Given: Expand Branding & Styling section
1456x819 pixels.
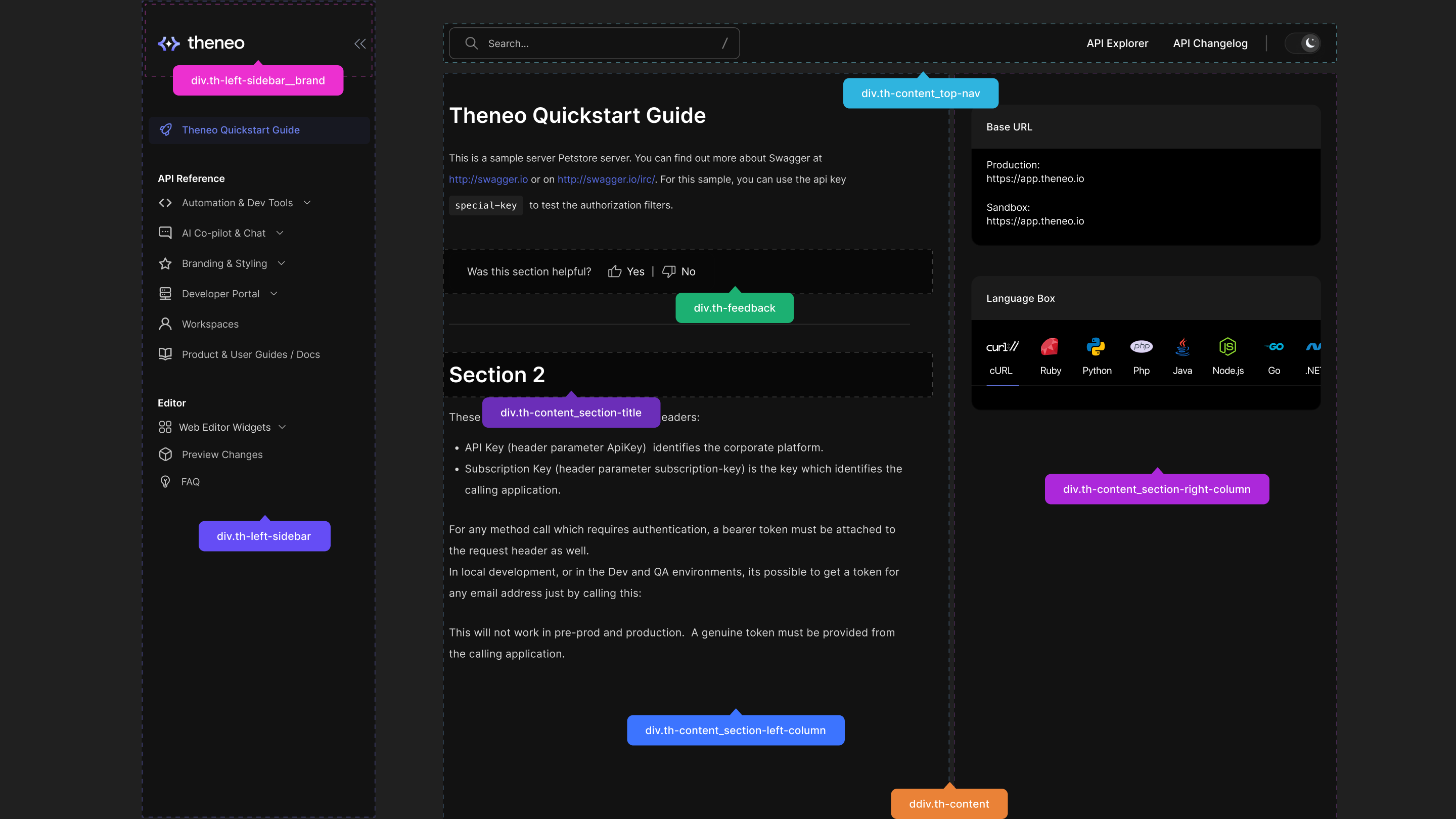Looking at the screenshot, I should pos(282,263).
